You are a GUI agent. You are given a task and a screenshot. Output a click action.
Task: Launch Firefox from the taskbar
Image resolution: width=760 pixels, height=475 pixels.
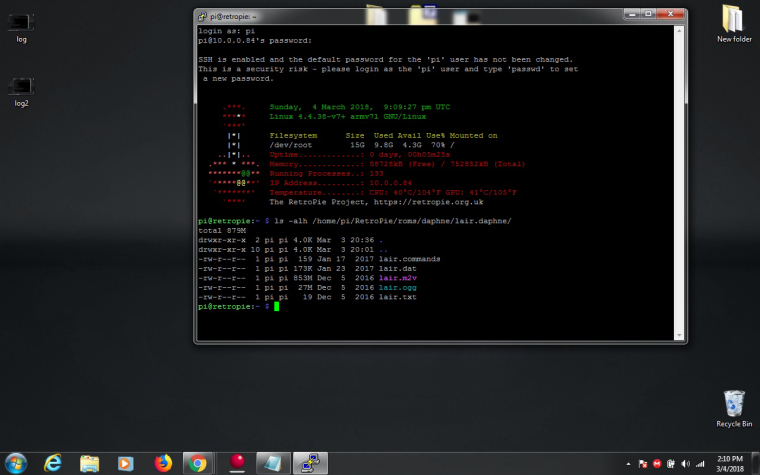coord(163,463)
